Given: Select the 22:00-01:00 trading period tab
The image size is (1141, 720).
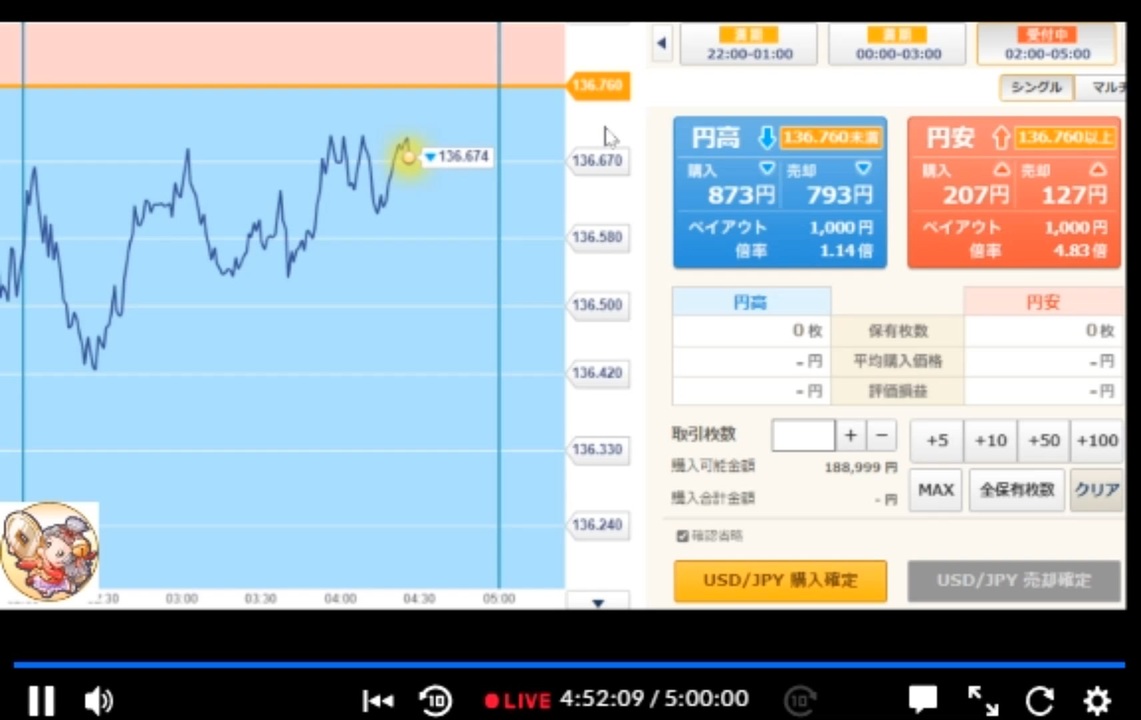Looking at the screenshot, I should tap(749, 44).
